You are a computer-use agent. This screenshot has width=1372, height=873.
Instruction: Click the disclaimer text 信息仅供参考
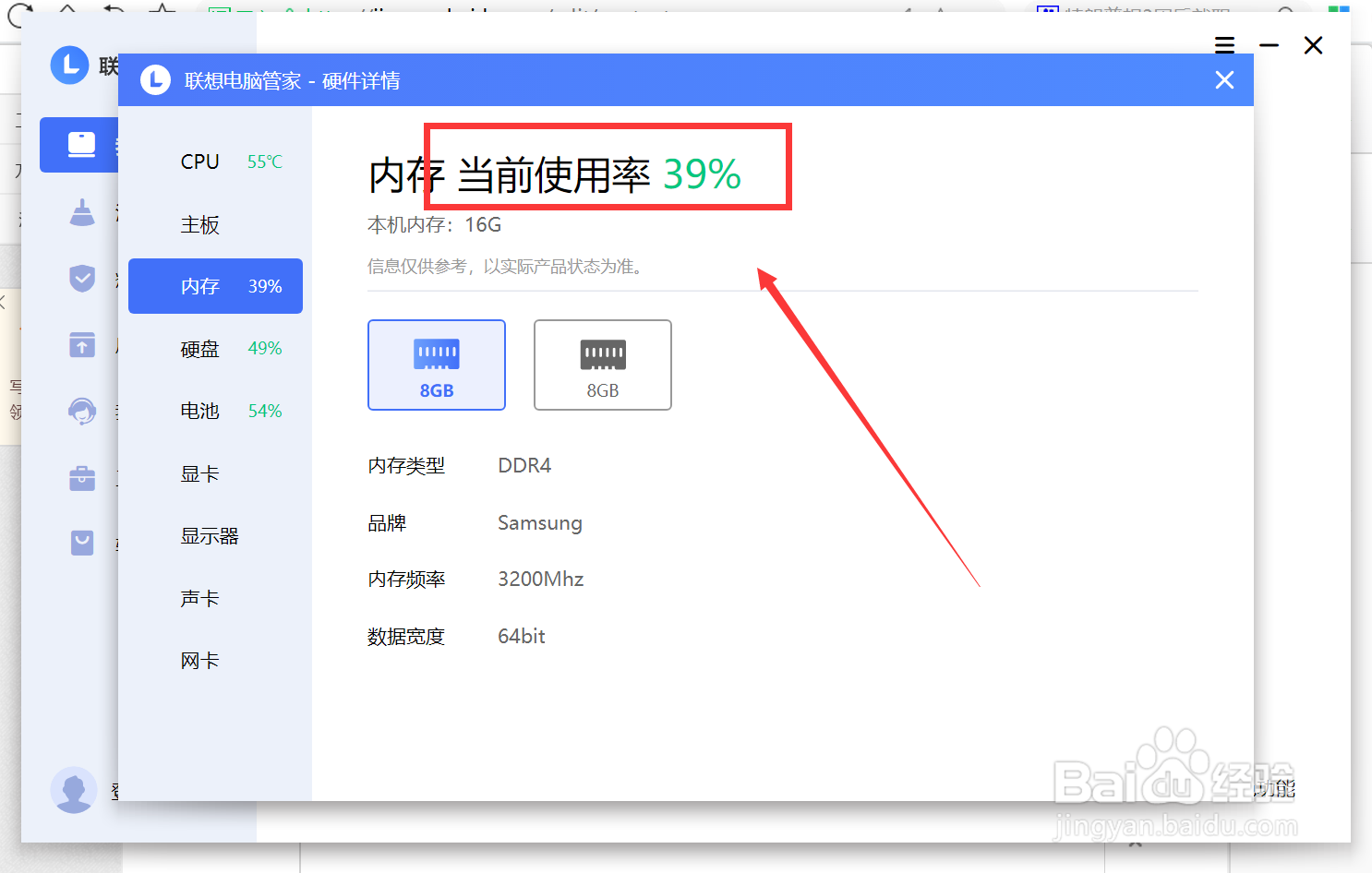[505, 267]
